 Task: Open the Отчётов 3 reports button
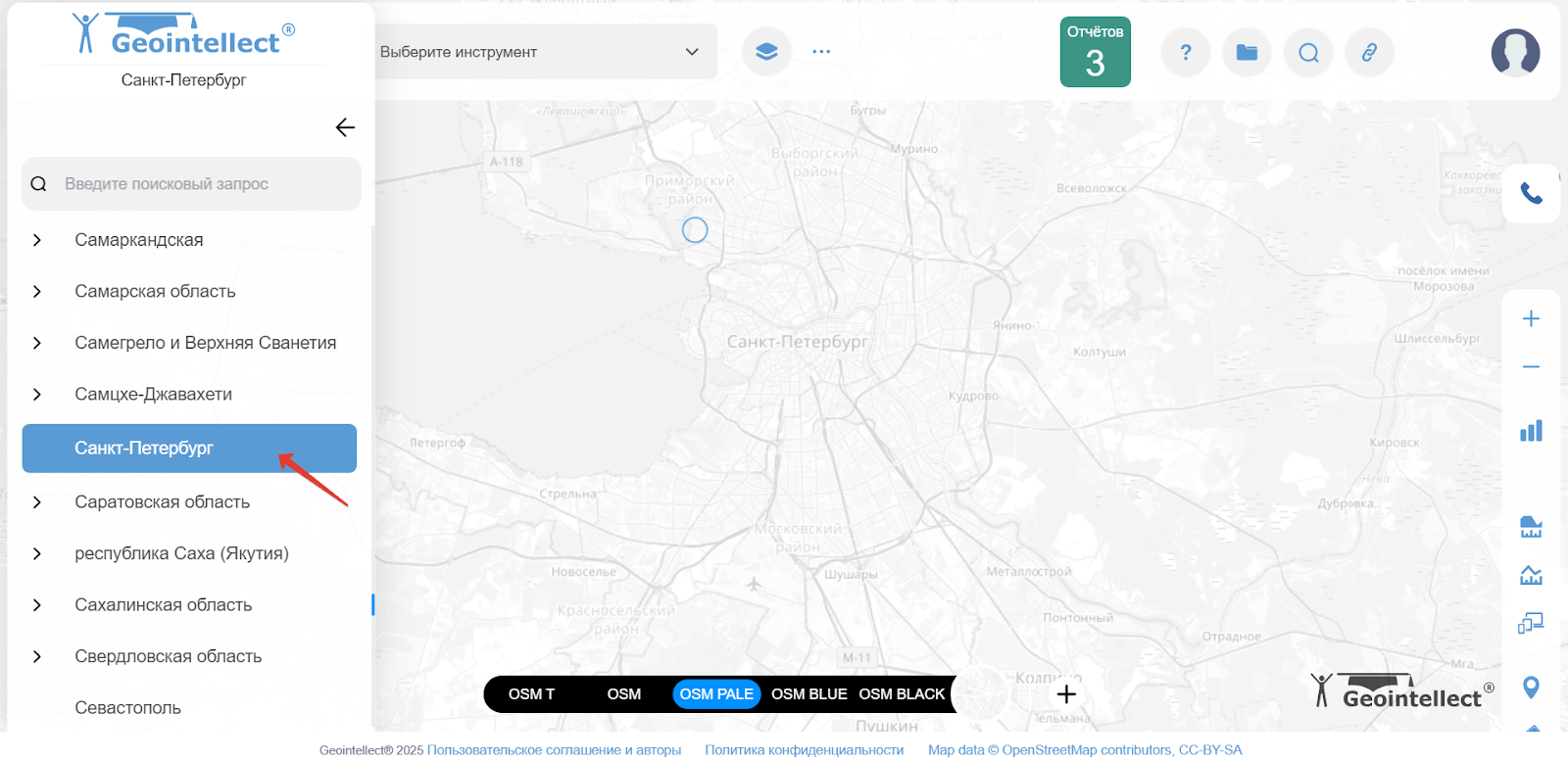click(1095, 52)
